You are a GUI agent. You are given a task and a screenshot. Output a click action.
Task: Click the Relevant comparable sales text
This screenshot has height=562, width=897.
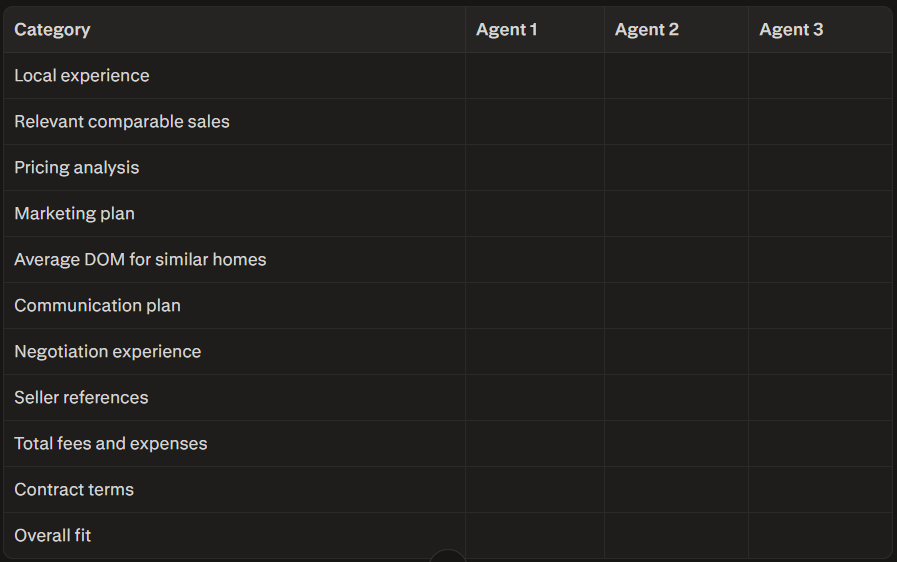[122, 121]
